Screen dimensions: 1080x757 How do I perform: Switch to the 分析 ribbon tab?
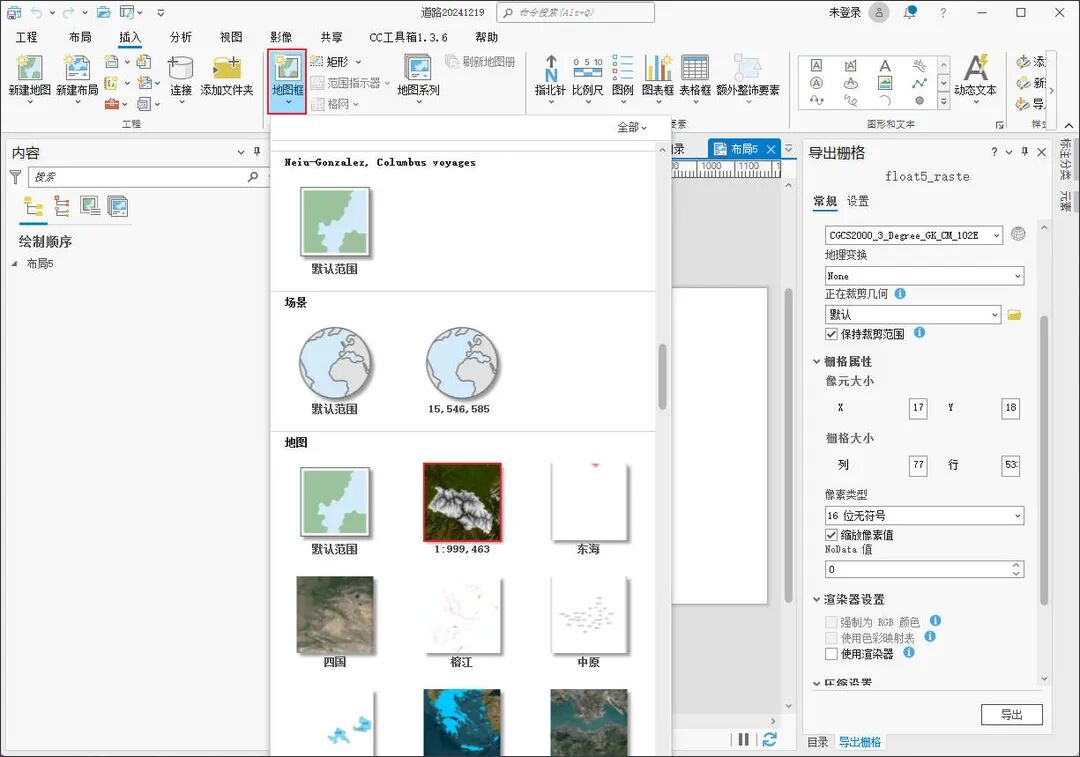[180, 37]
